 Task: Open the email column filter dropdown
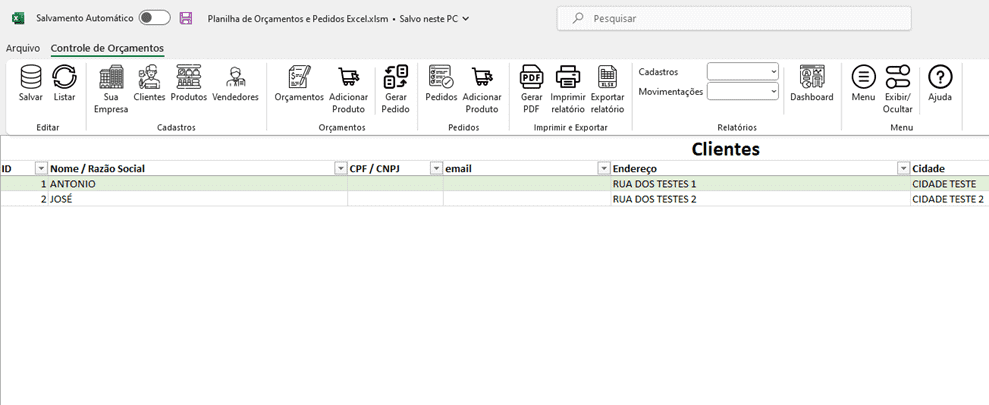[603, 168]
